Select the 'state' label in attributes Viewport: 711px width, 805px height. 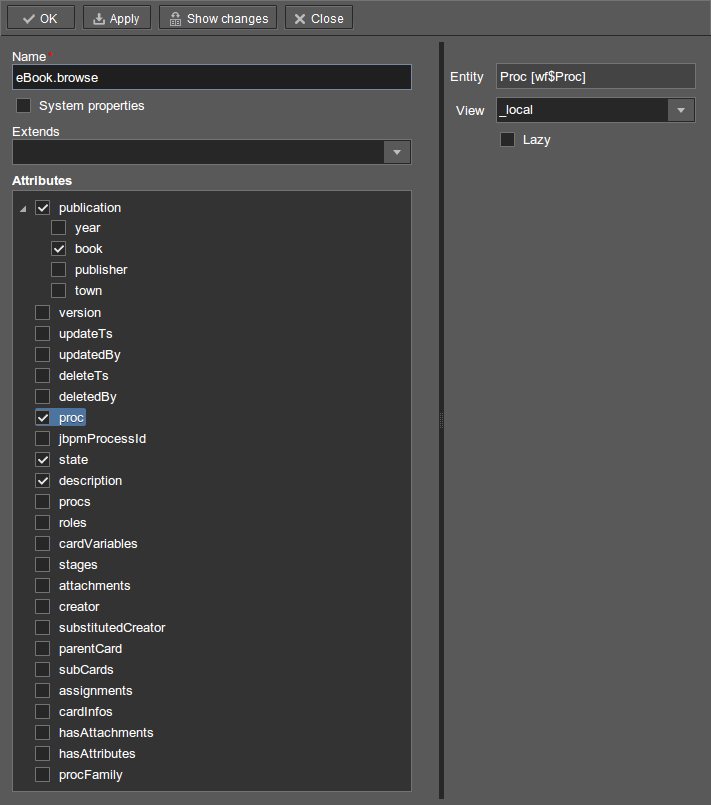(73, 460)
